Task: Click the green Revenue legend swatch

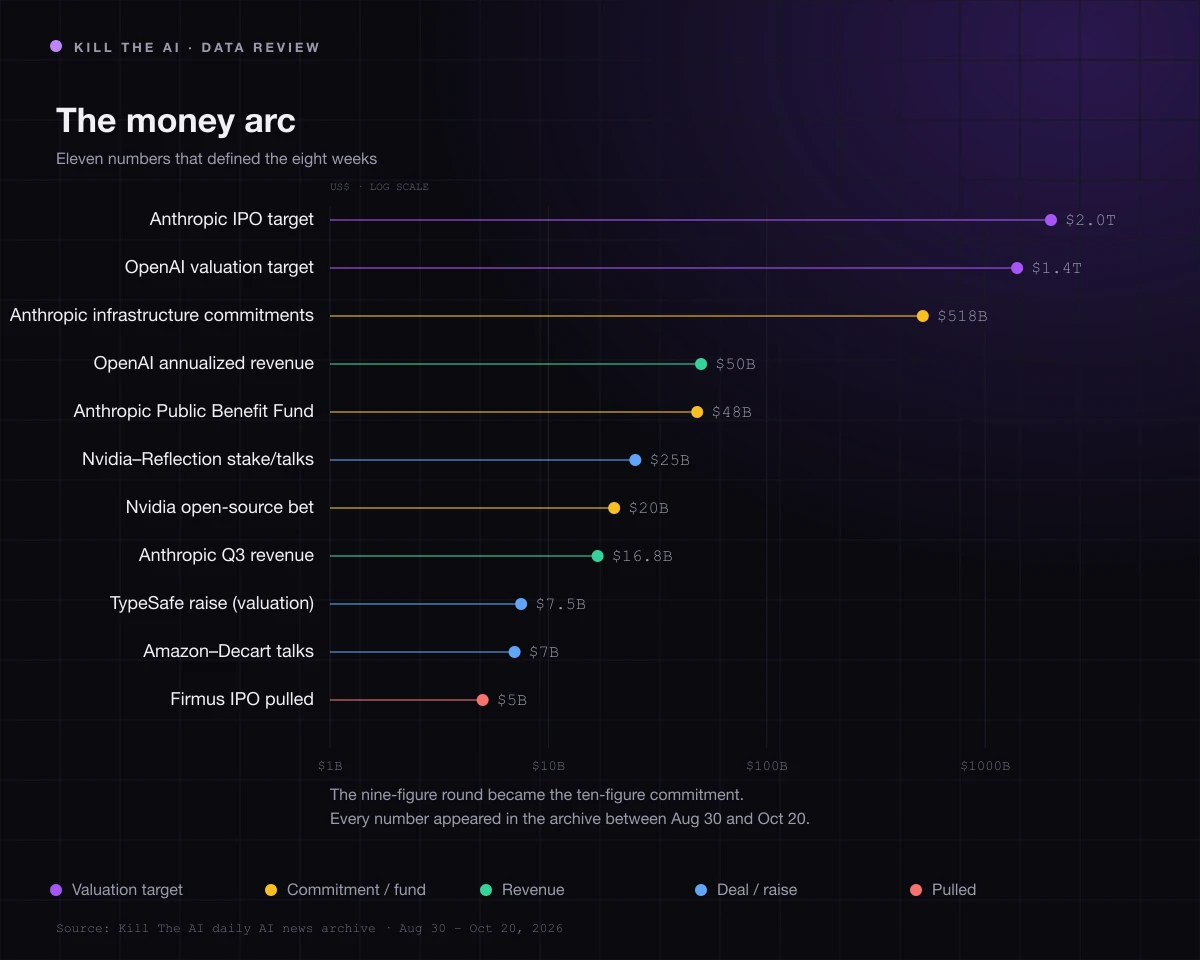Action: point(486,890)
